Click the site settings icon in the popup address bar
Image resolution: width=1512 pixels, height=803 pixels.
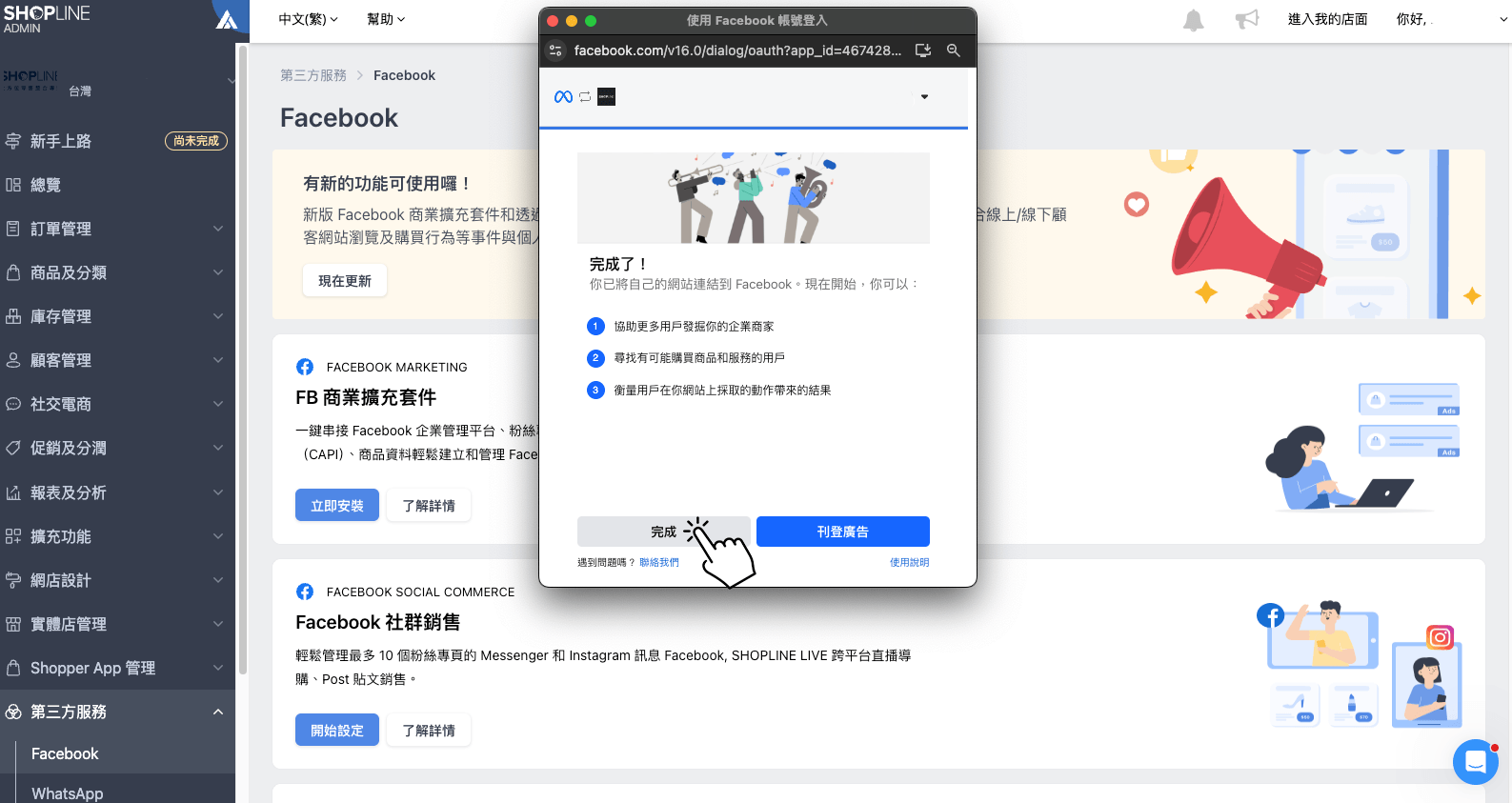click(x=555, y=50)
